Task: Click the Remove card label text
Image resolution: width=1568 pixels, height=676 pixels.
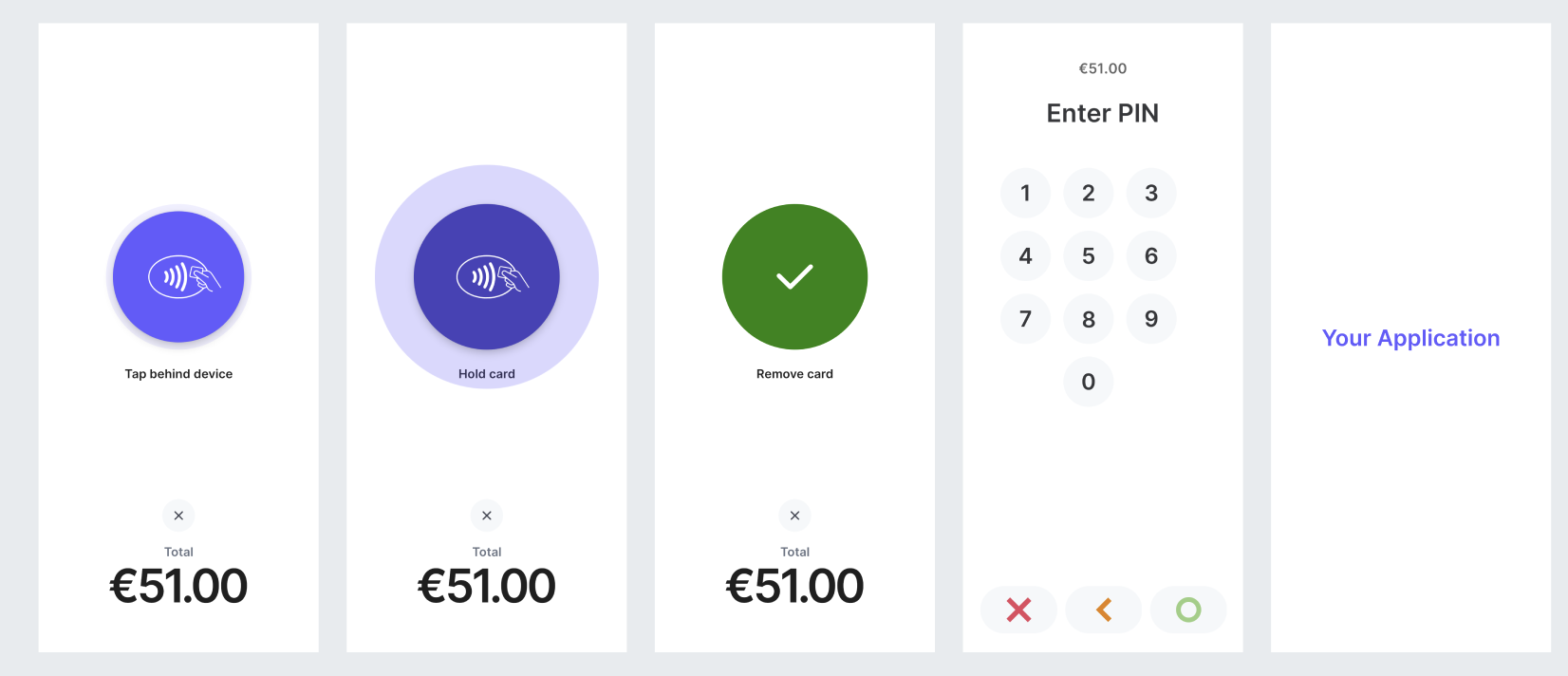Action: click(794, 373)
